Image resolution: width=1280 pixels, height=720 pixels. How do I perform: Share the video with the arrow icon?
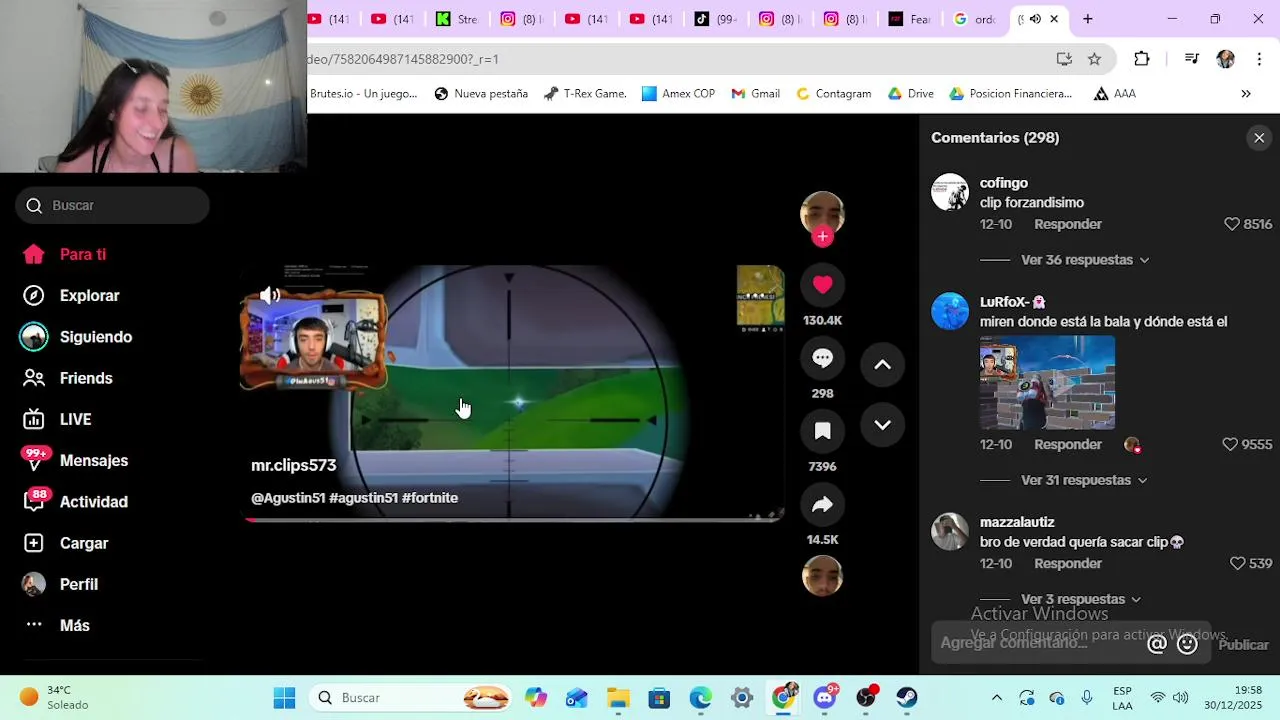[x=822, y=505]
